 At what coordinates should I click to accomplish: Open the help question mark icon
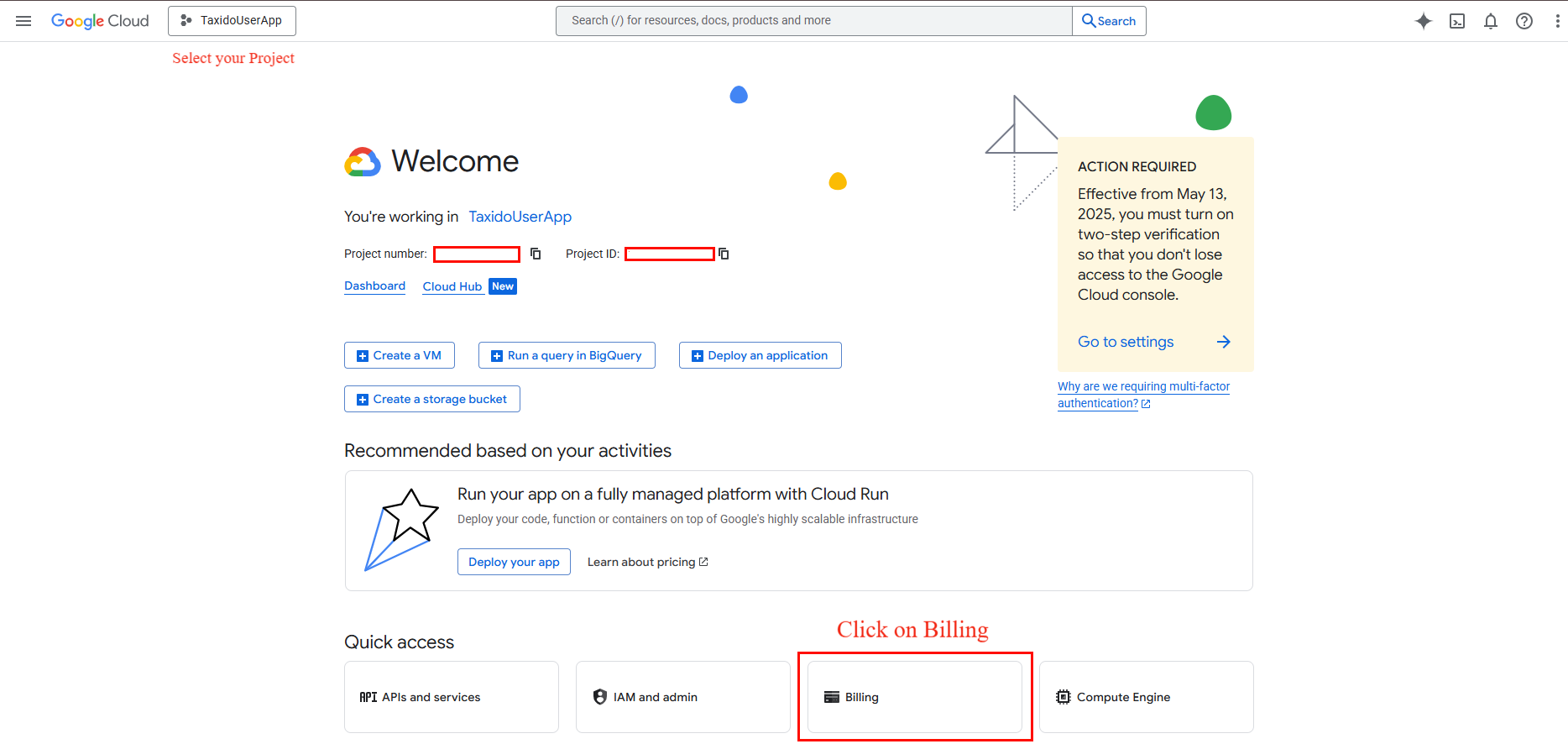click(1524, 21)
